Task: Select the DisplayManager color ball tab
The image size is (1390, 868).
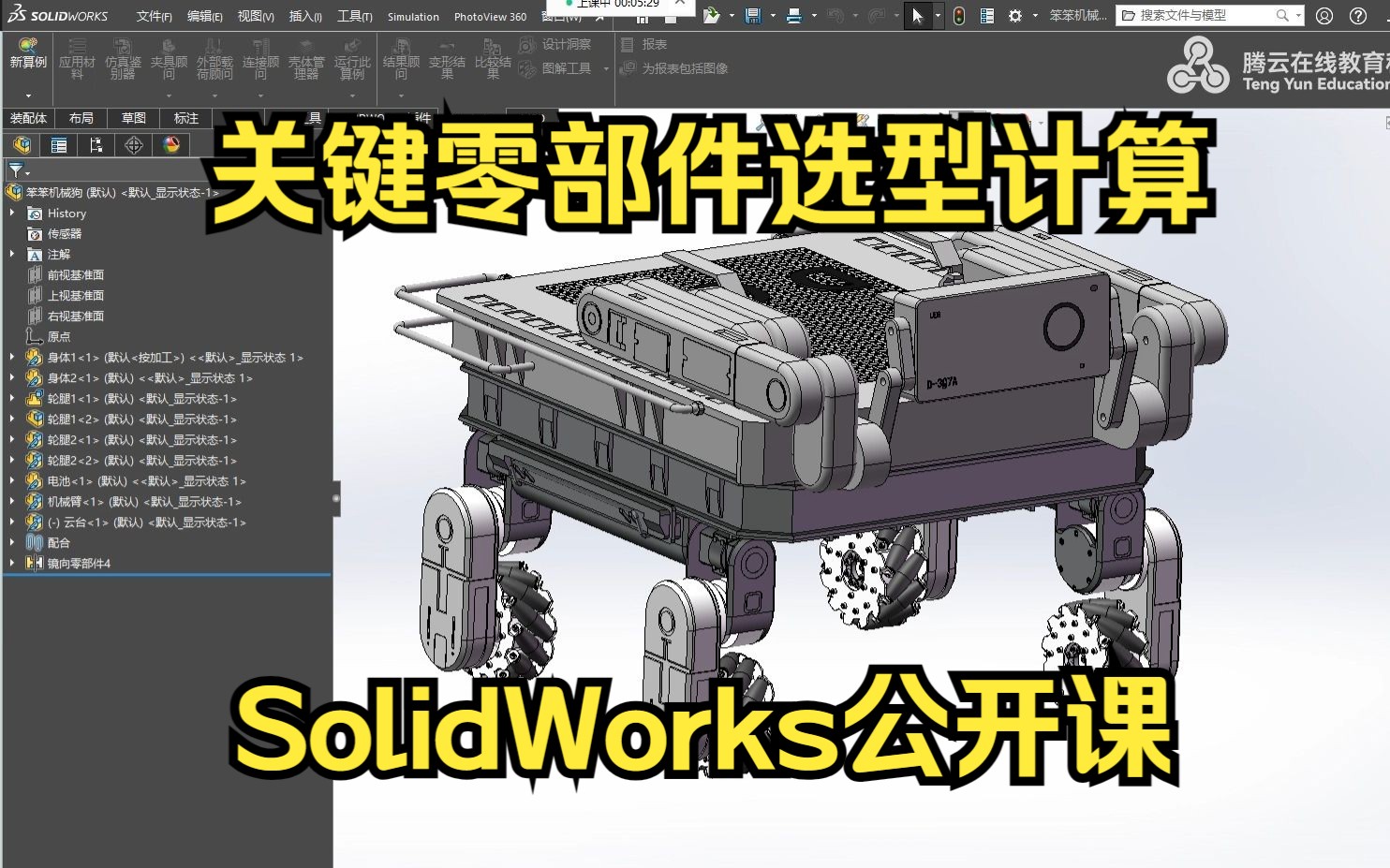Action: [171, 144]
